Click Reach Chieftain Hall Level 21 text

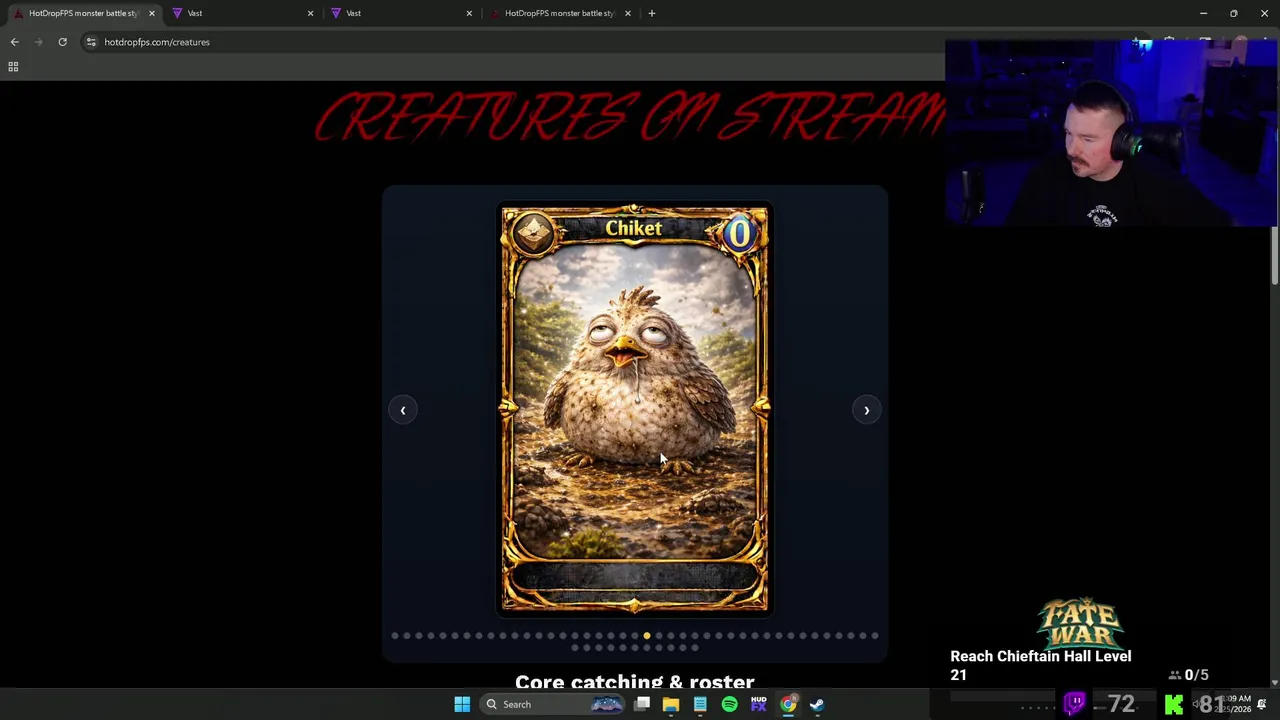point(1040,665)
